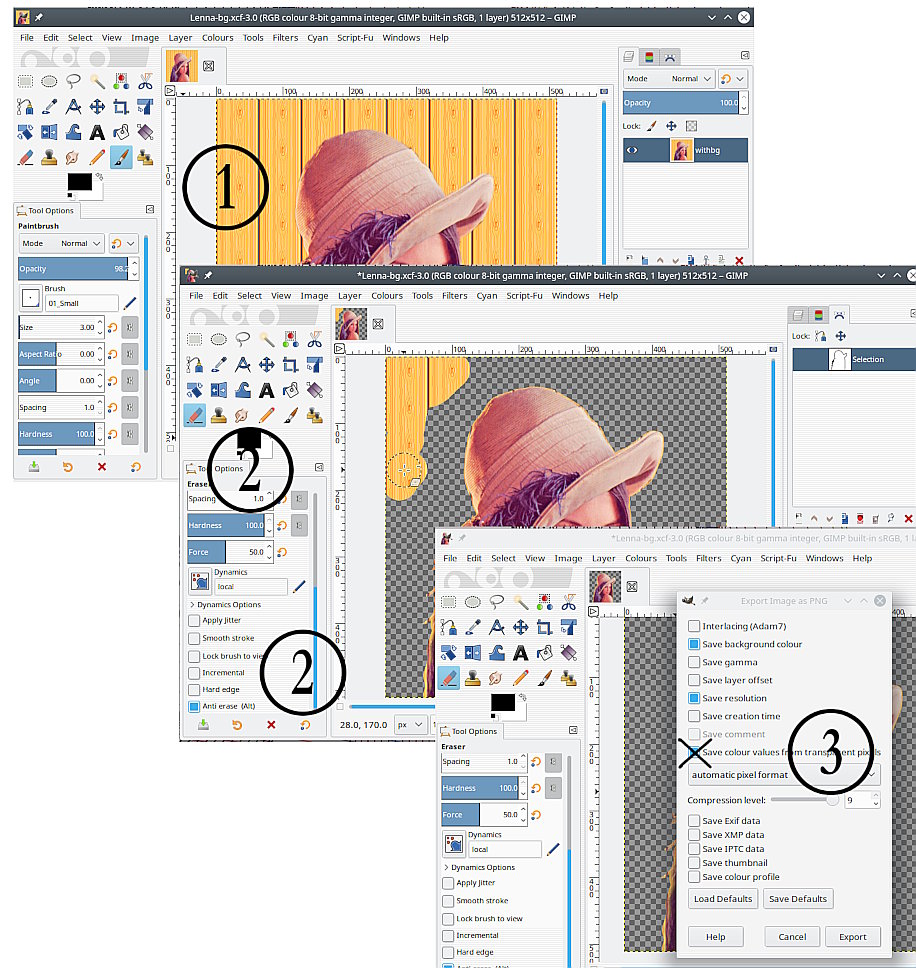Viewport: 916px width, 968px height.
Task: Check Save Exif data option
Action: tap(694, 820)
